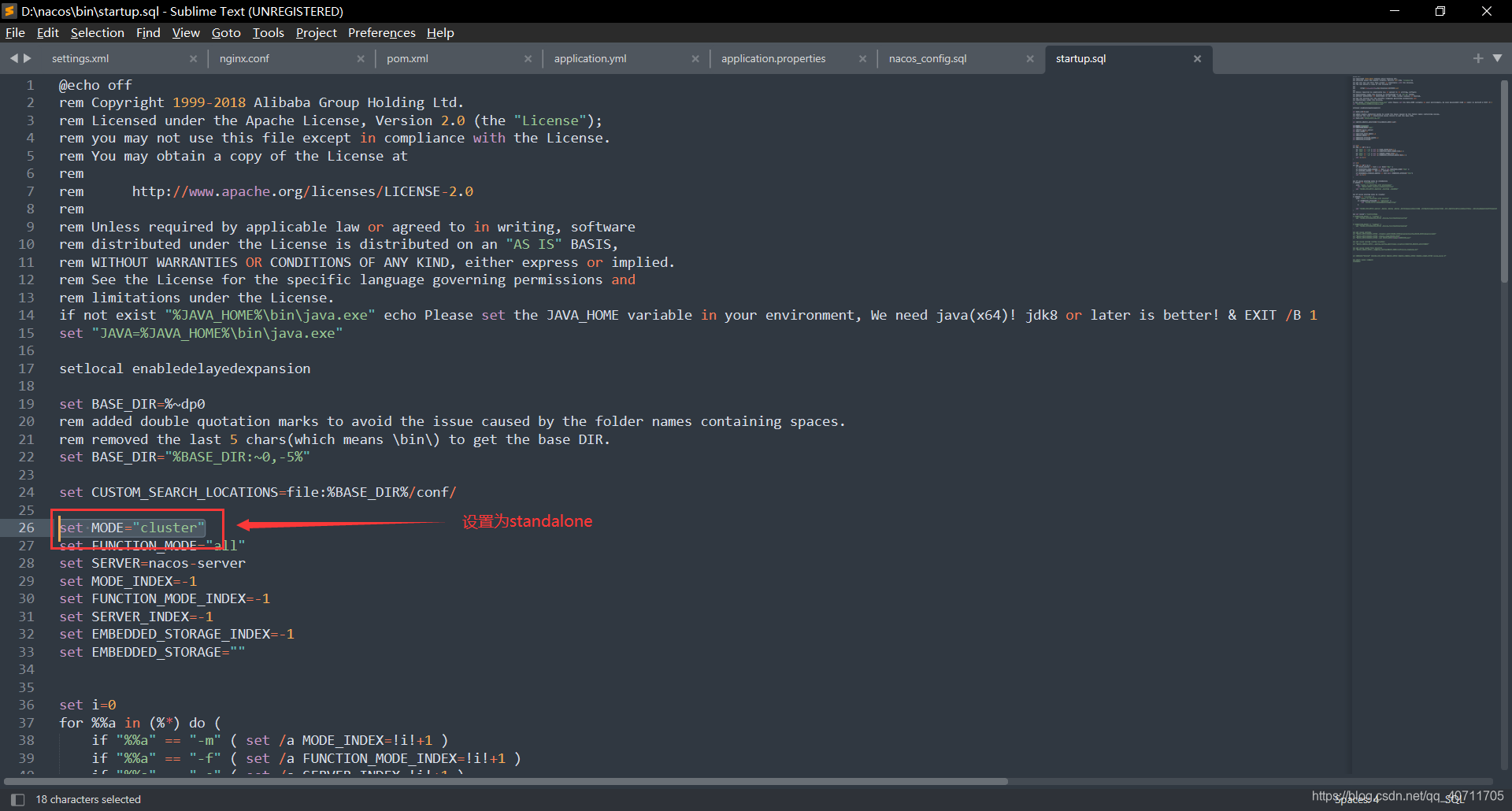Close the pom.xml tab
The image size is (1512, 811).
(x=528, y=58)
